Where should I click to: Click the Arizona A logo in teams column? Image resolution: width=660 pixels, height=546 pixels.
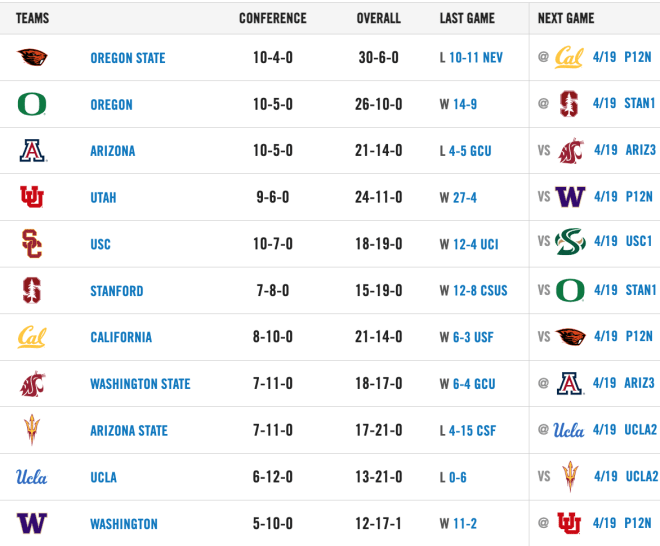coord(33,150)
